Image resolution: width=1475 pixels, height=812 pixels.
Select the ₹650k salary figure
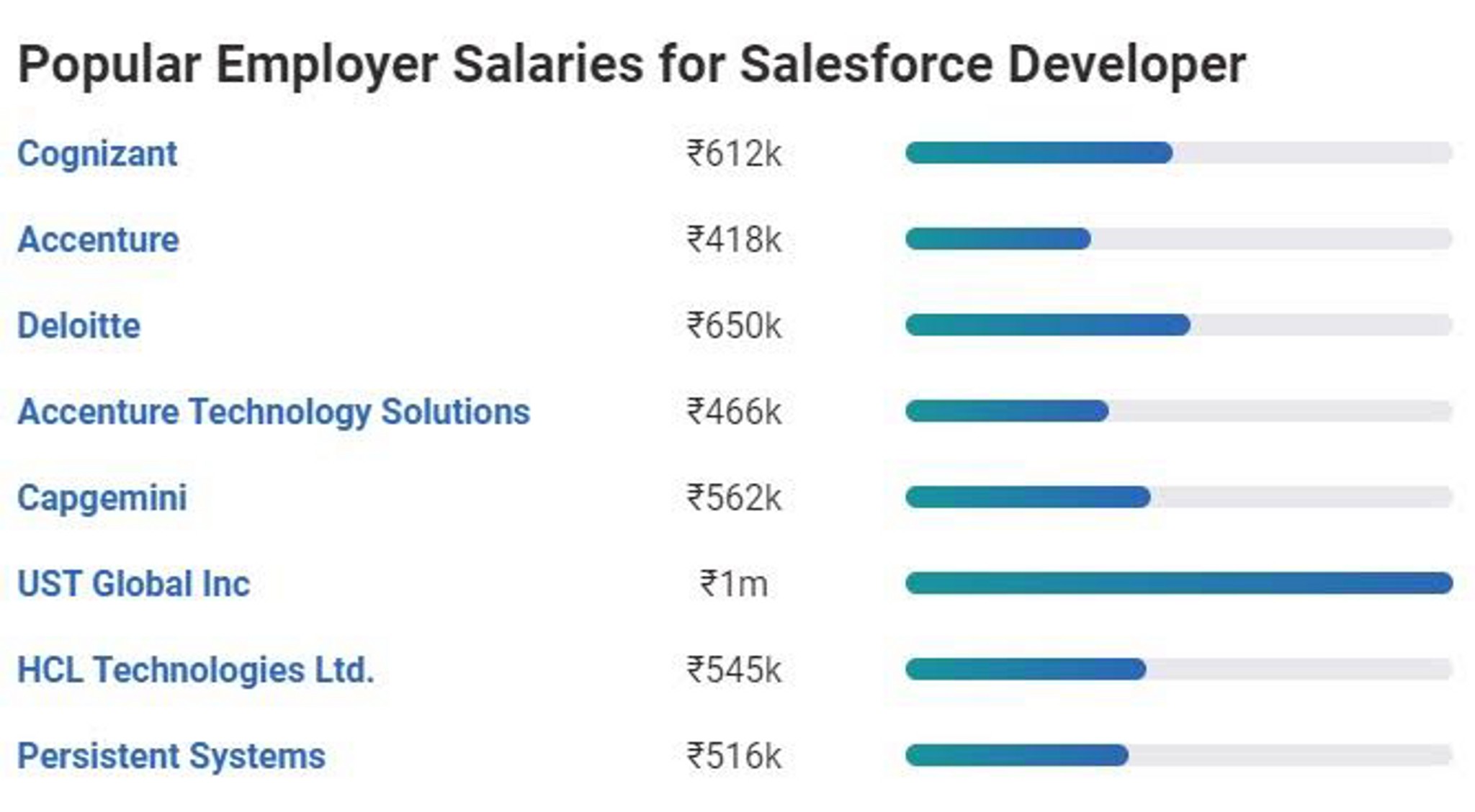(x=734, y=325)
